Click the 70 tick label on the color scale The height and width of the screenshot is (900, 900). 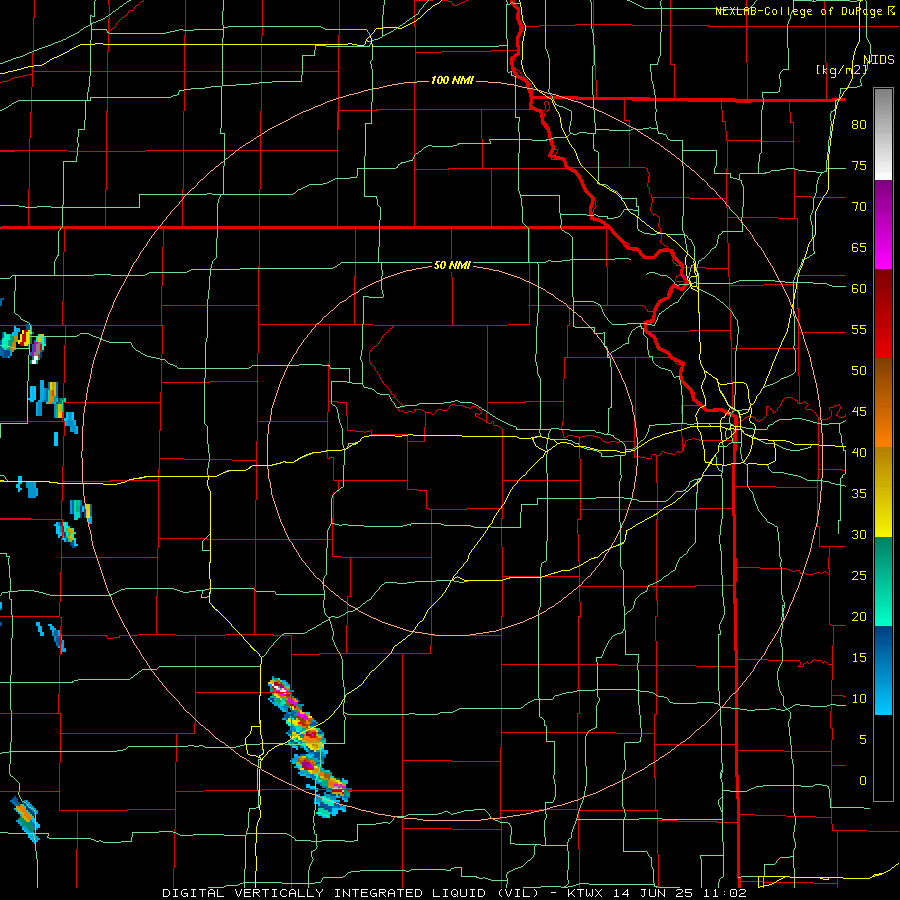click(859, 207)
